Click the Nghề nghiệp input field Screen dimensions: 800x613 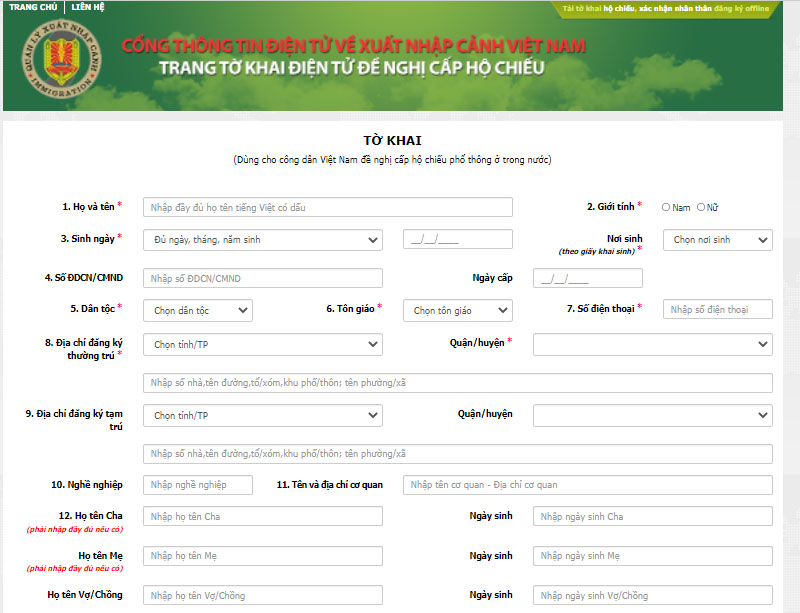199,484
